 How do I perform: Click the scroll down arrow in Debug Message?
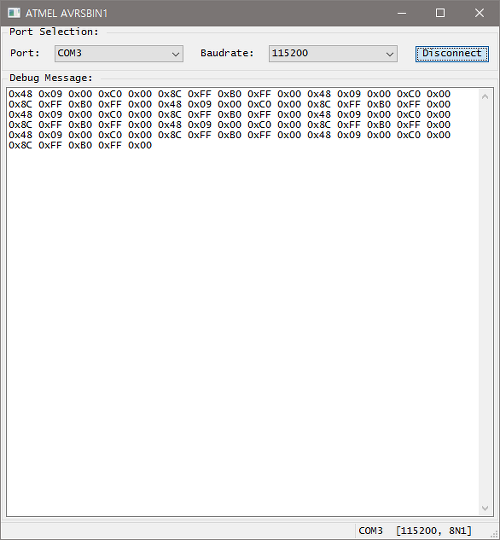(x=485, y=508)
